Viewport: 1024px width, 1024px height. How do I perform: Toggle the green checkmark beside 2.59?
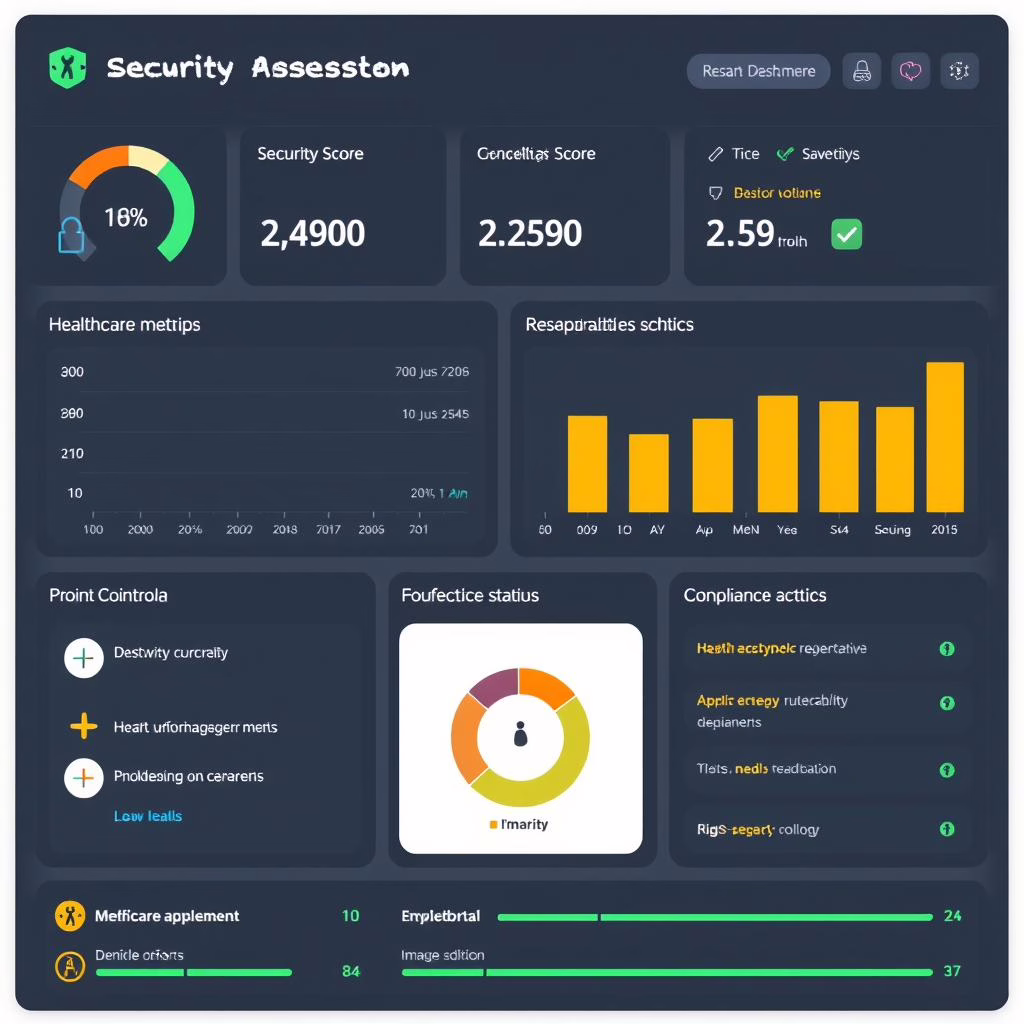click(x=846, y=234)
